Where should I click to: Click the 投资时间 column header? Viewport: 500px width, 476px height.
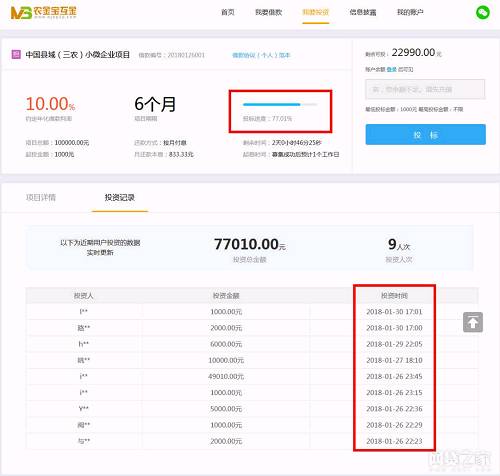[x=394, y=296]
